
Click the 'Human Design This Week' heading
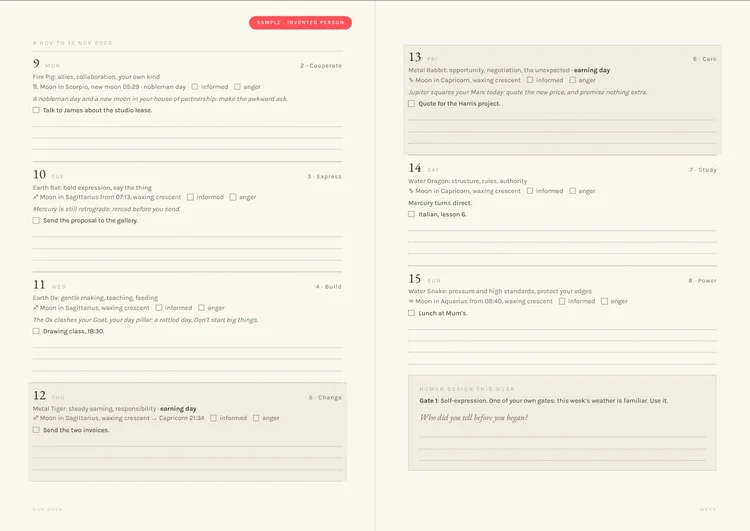point(467,389)
